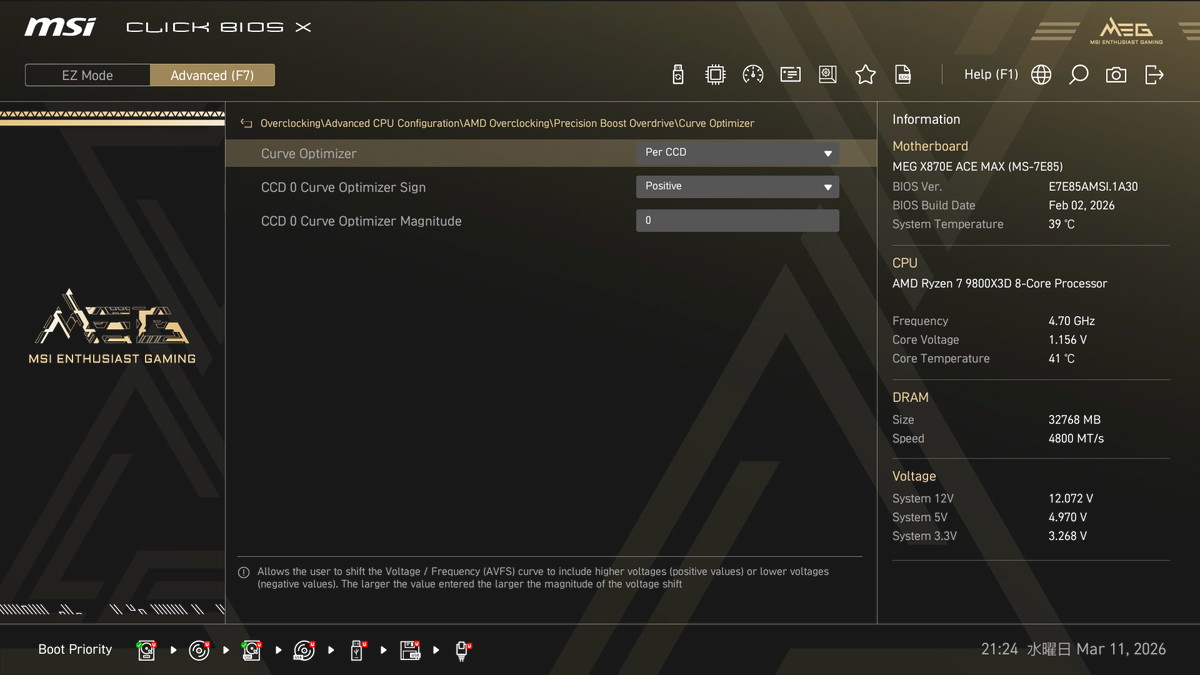Open the CCD 0 Curve Optimizer Sign dropdown
The image size is (1200, 675).
pos(737,187)
